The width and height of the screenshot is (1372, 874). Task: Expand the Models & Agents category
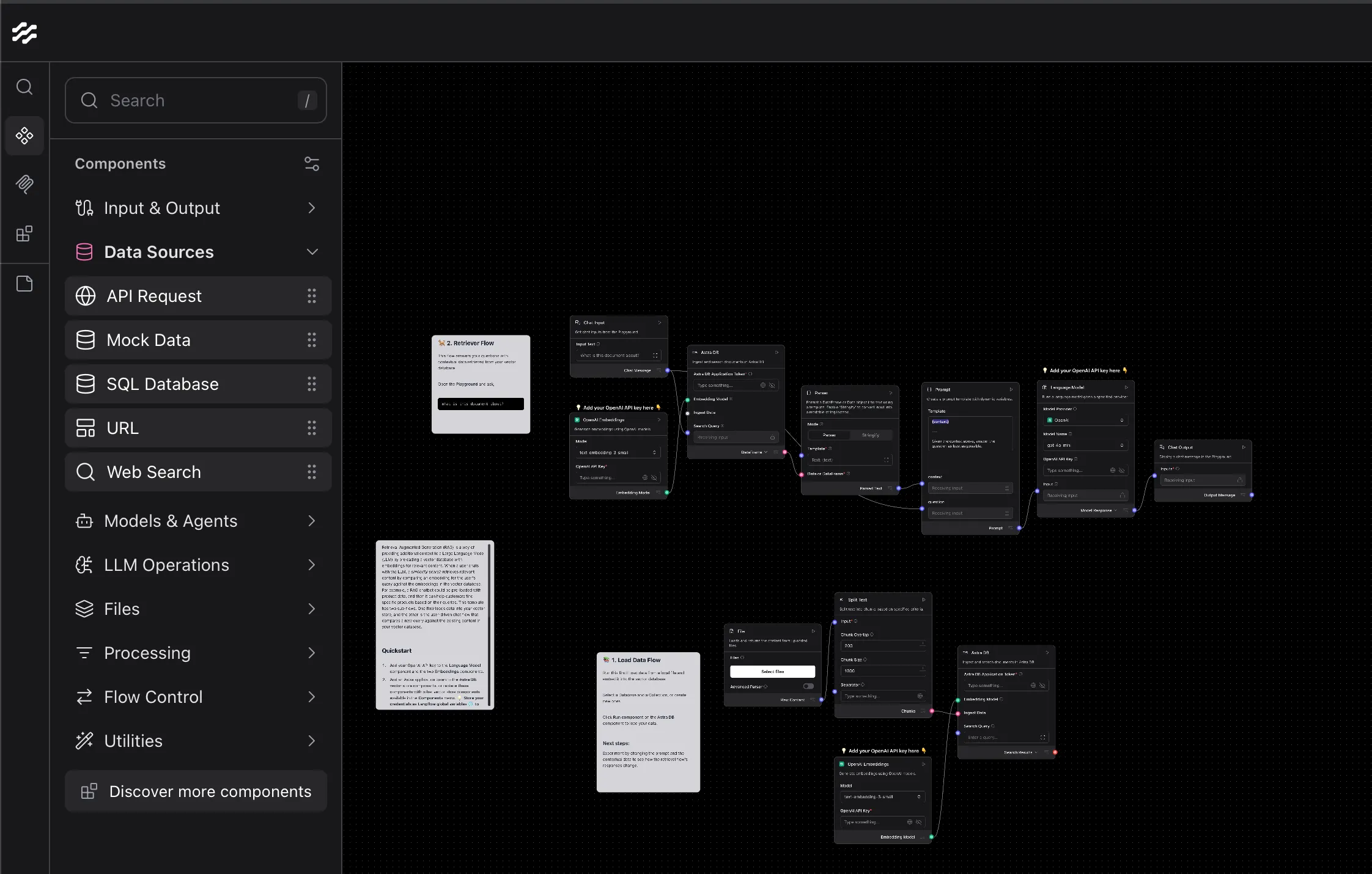312,521
